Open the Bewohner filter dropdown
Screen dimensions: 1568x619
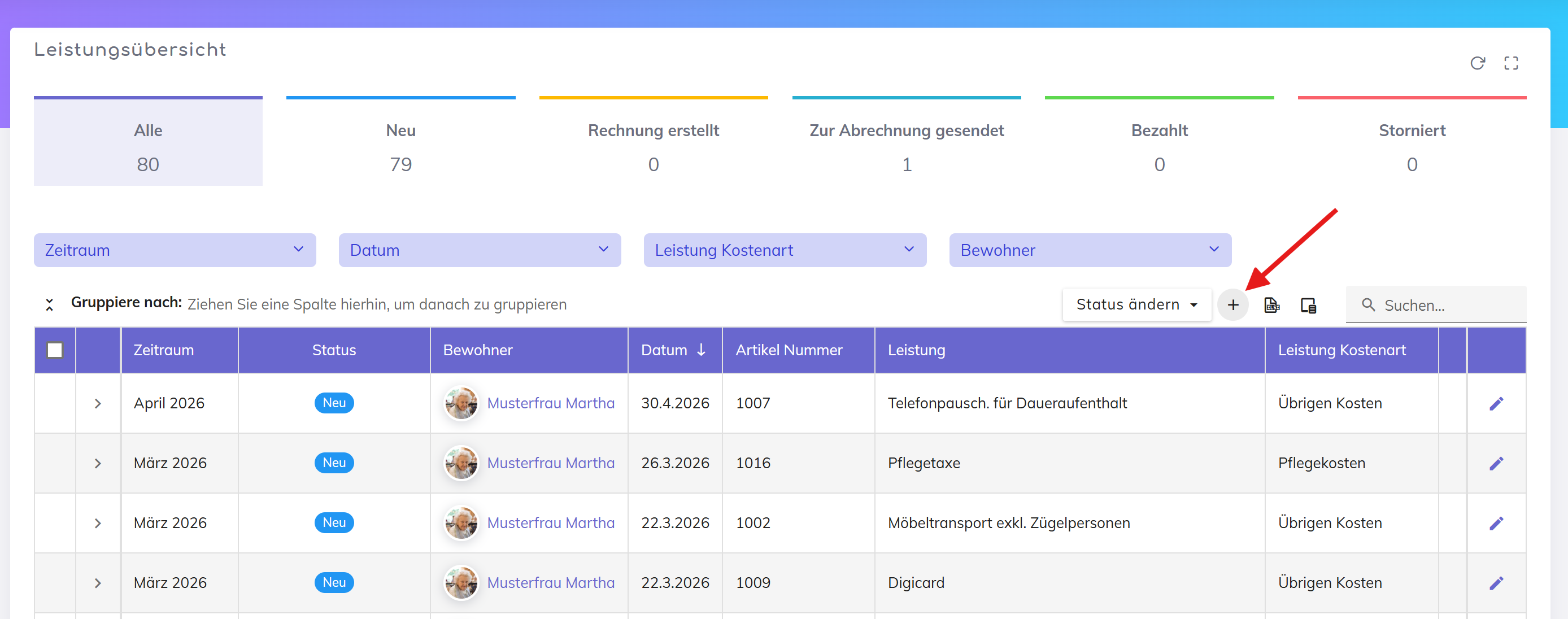(1090, 250)
